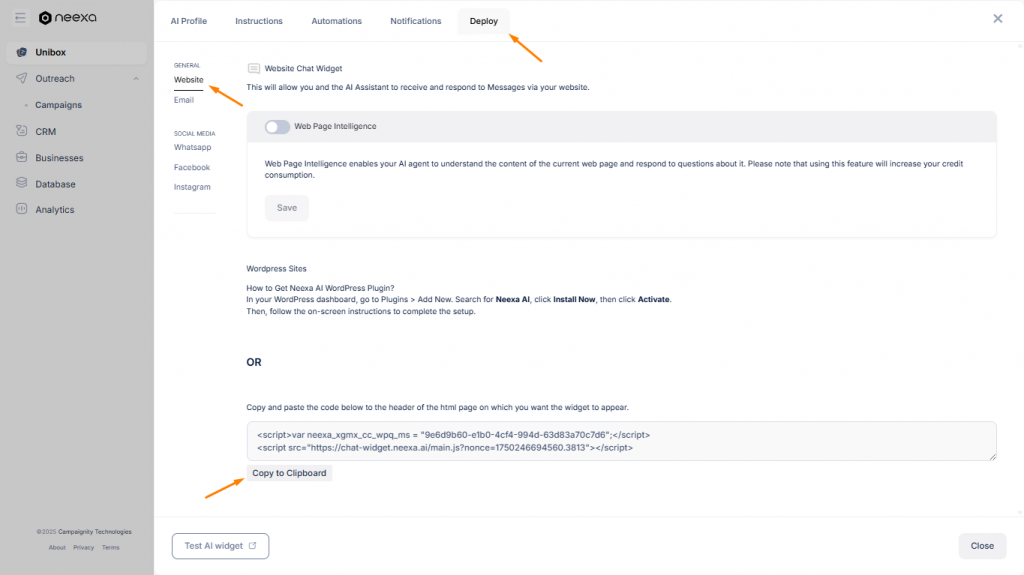The height and width of the screenshot is (575, 1024).
Task: Click the Analytics icon in sidebar
Action: (x=22, y=210)
